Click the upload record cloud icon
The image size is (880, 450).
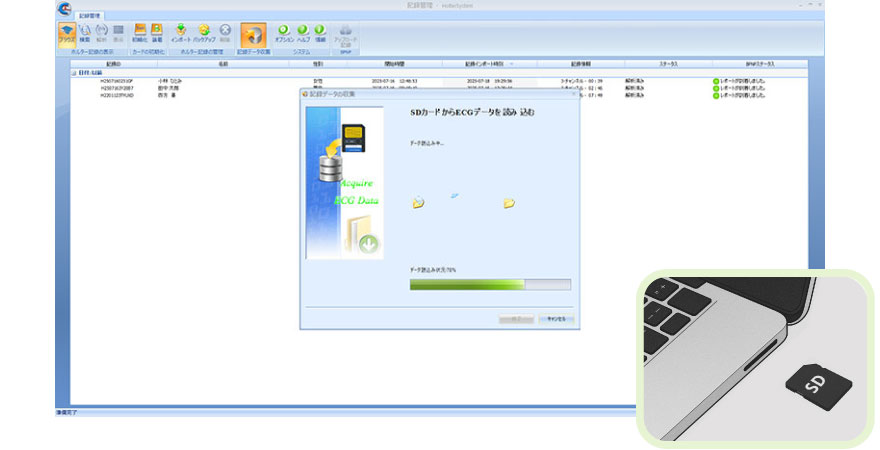[347, 33]
